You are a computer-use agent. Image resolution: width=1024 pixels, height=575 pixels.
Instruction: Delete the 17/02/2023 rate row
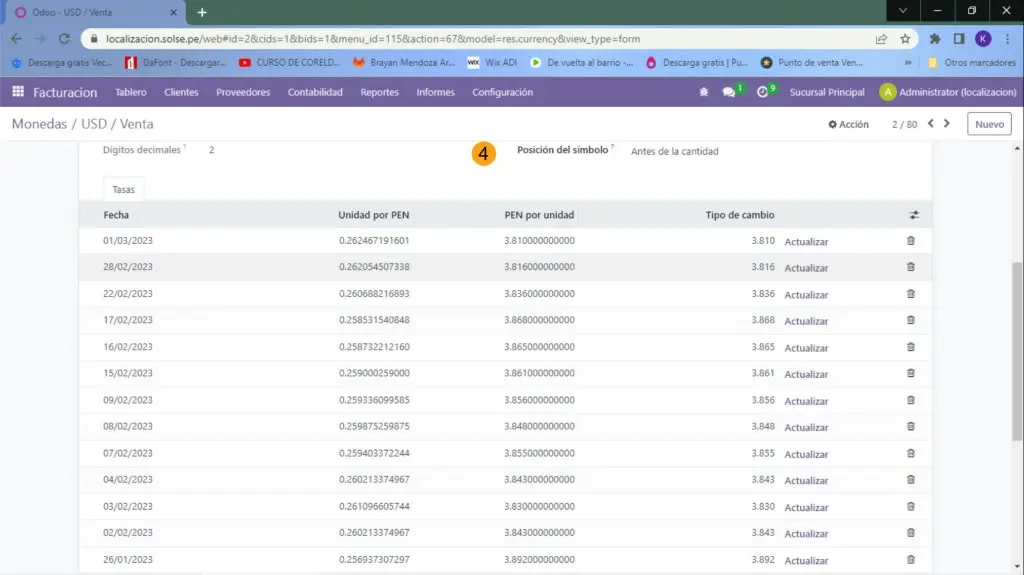[x=910, y=320]
